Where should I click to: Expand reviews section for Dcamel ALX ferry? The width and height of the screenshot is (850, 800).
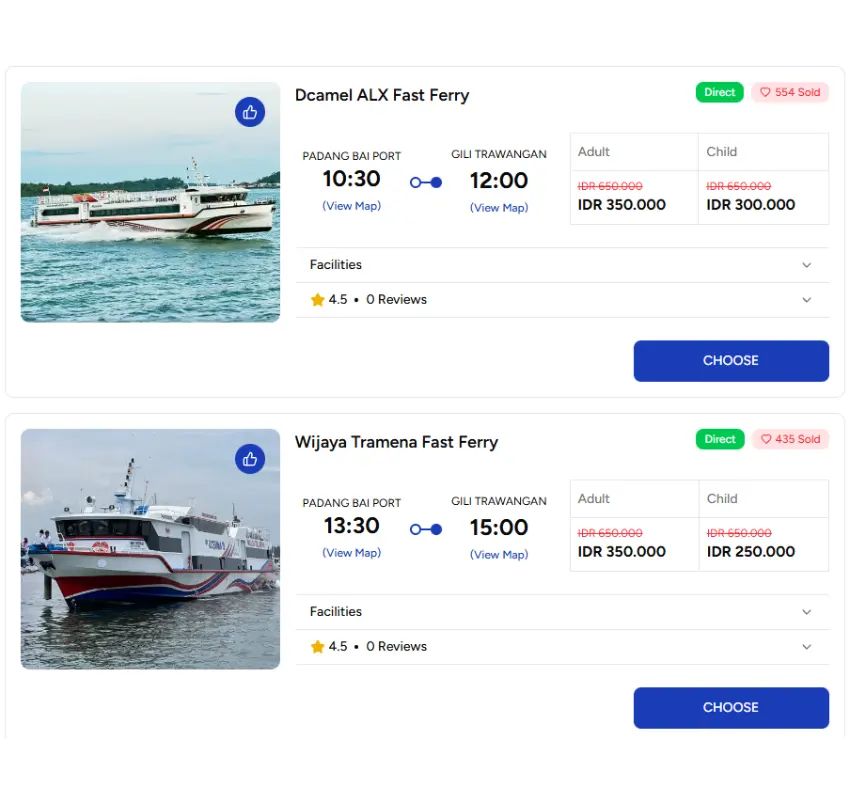point(806,300)
